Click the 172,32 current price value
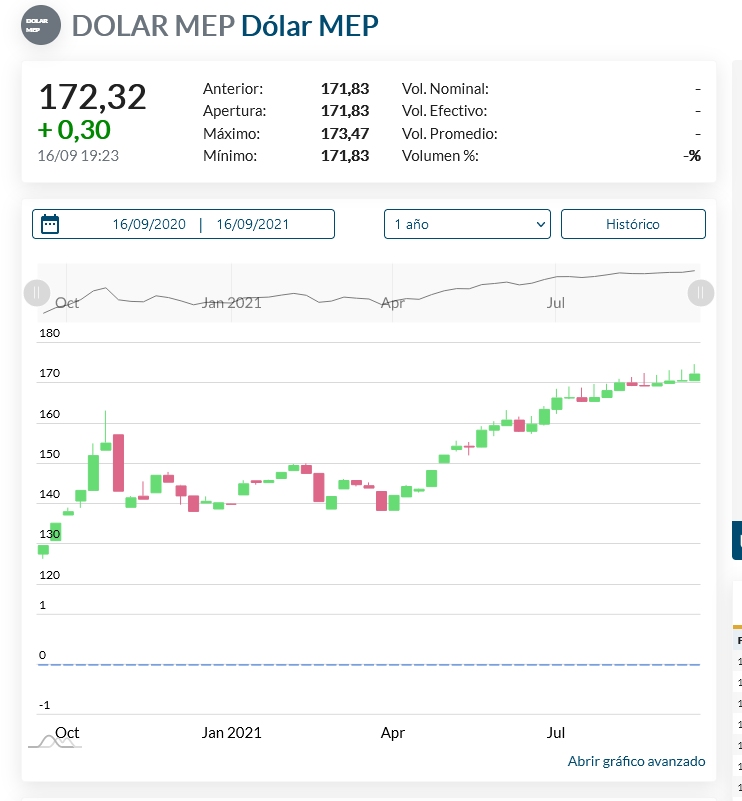Image resolution: width=742 pixels, height=801 pixels. [92, 97]
